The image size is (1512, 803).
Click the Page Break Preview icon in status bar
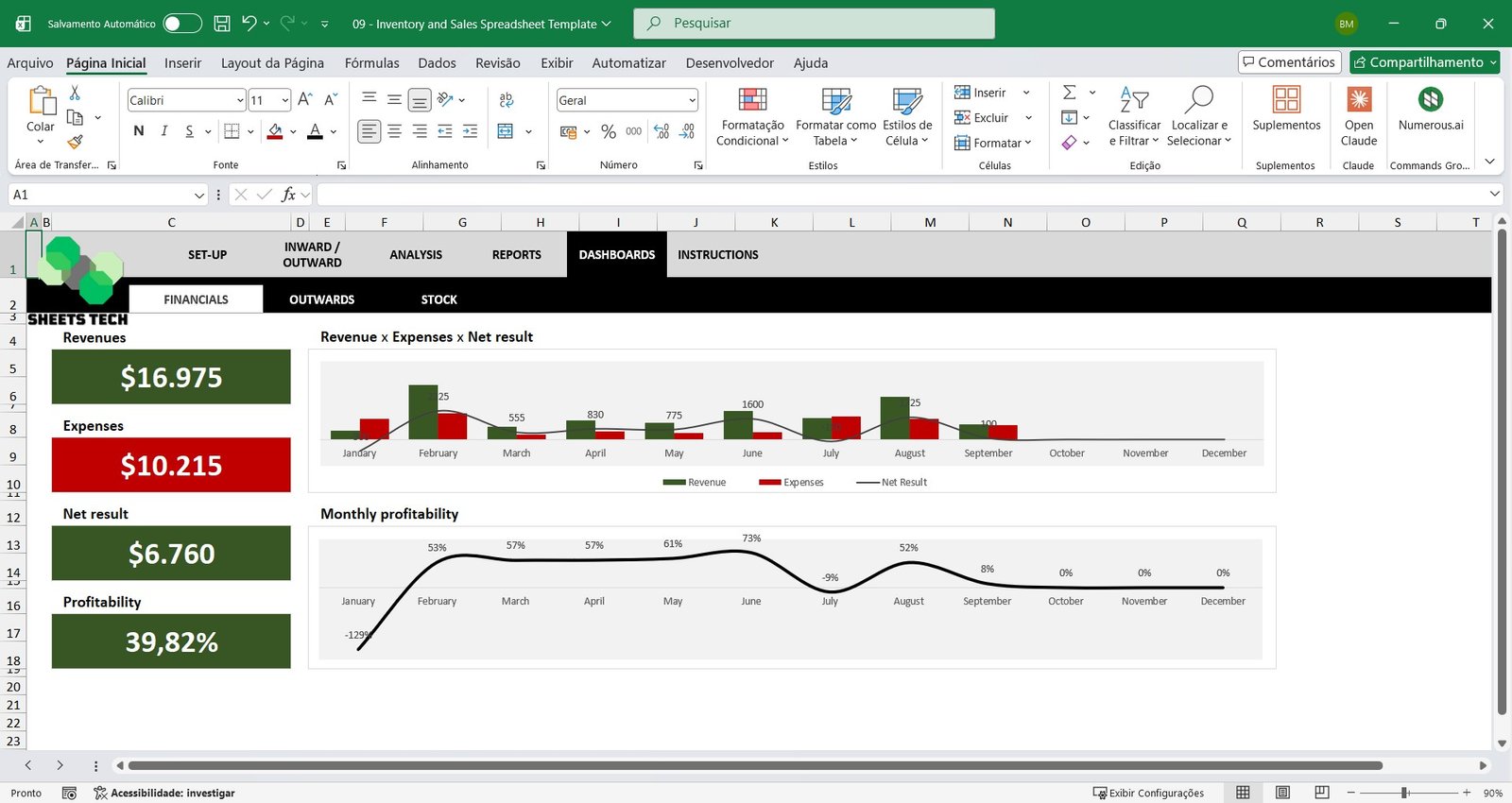1322,793
